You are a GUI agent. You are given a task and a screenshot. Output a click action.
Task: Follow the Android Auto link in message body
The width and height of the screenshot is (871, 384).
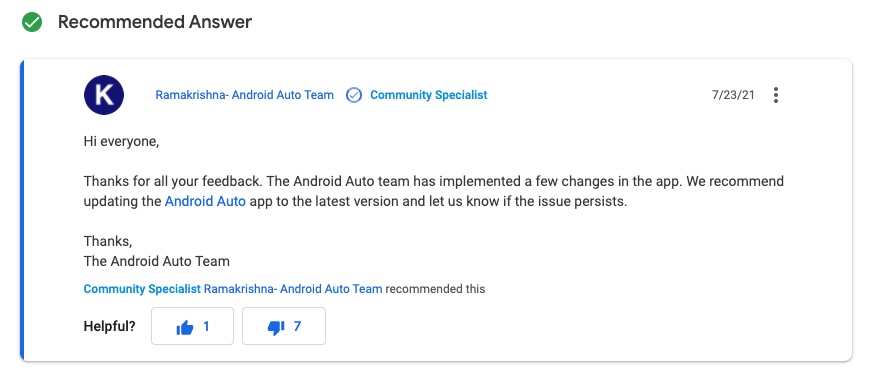click(x=205, y=201)
